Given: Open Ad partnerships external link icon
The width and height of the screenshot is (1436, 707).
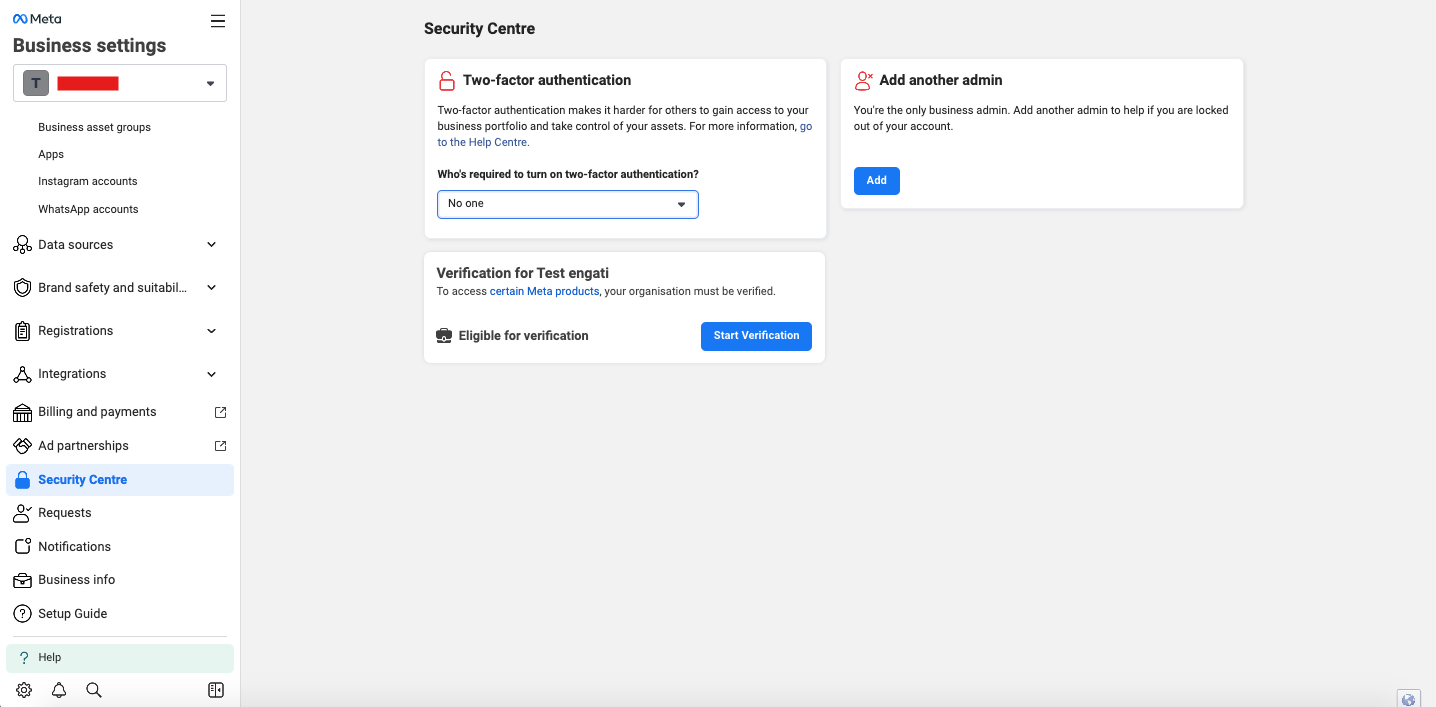Looking at the screenshot, I should pyautogui.click(x=221, y=446).
